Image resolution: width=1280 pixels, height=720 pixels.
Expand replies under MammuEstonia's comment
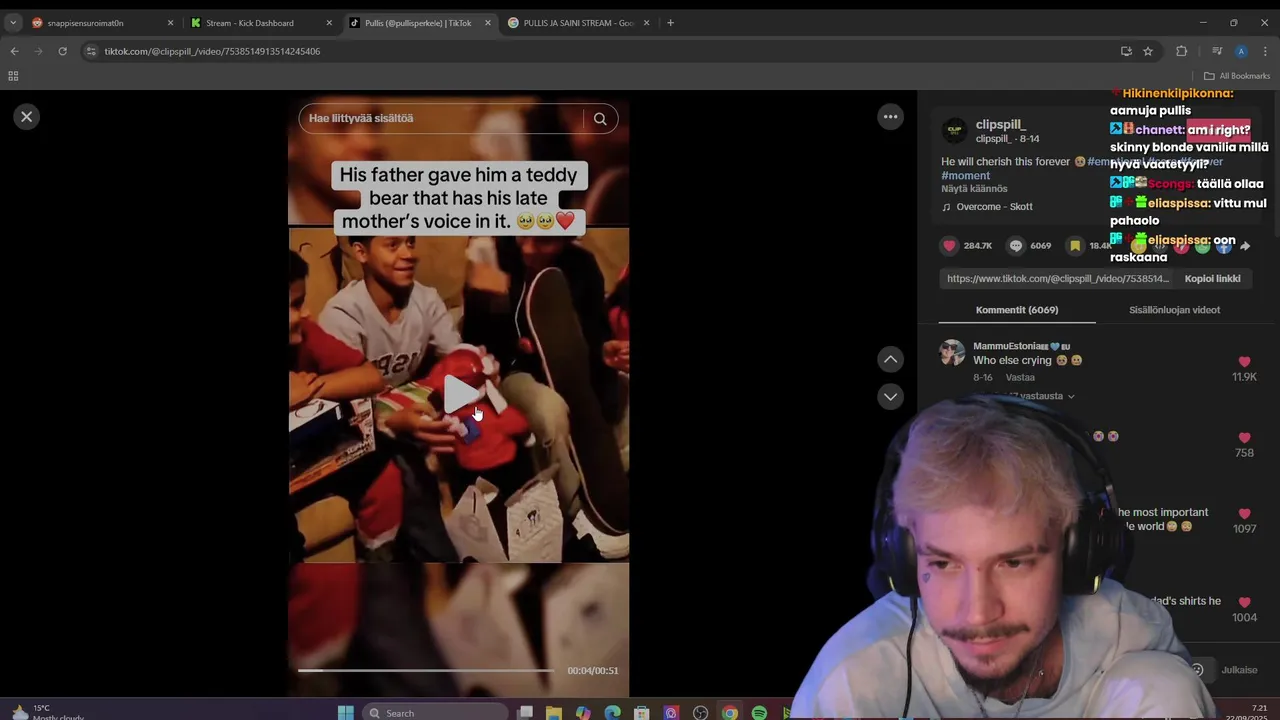pyautogui.click(x=1040, y=396)
